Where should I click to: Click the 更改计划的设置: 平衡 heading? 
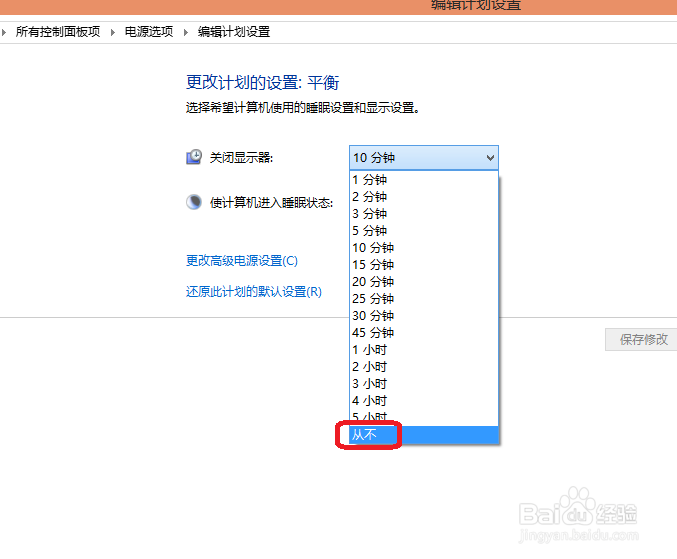263,82
